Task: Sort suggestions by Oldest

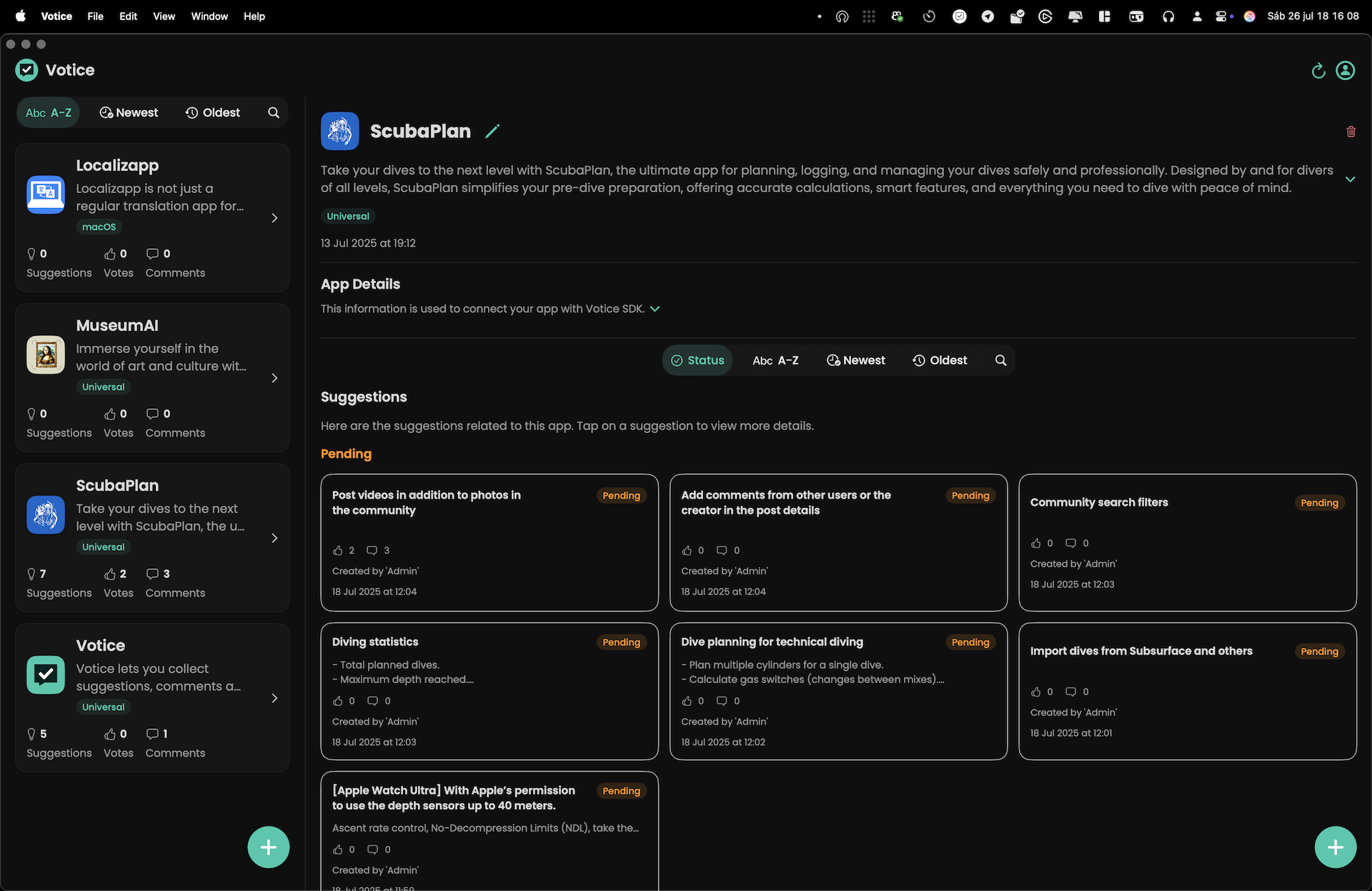Action: (940, 361)
